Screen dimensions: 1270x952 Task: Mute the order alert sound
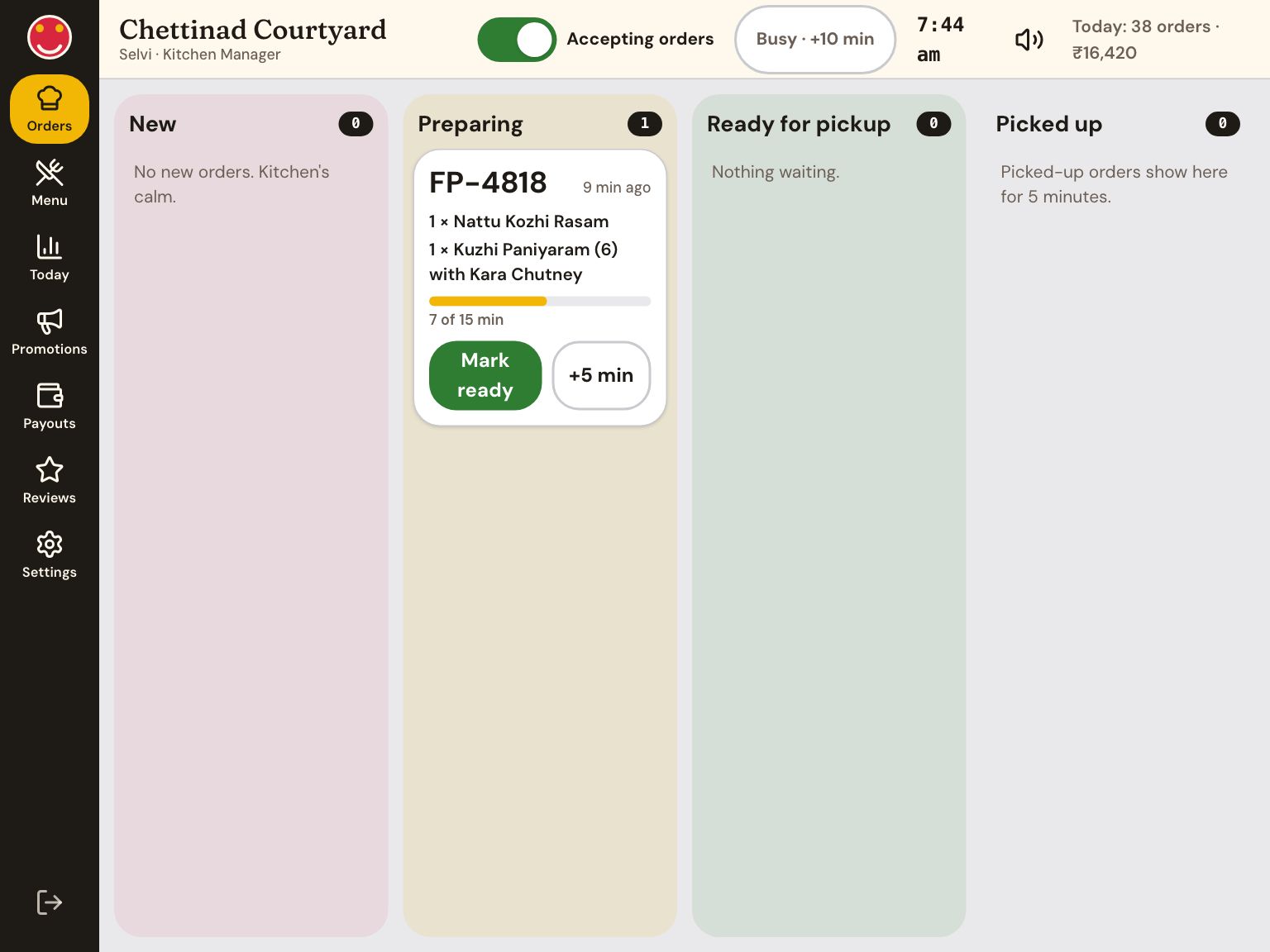(x=1029, y=40)
